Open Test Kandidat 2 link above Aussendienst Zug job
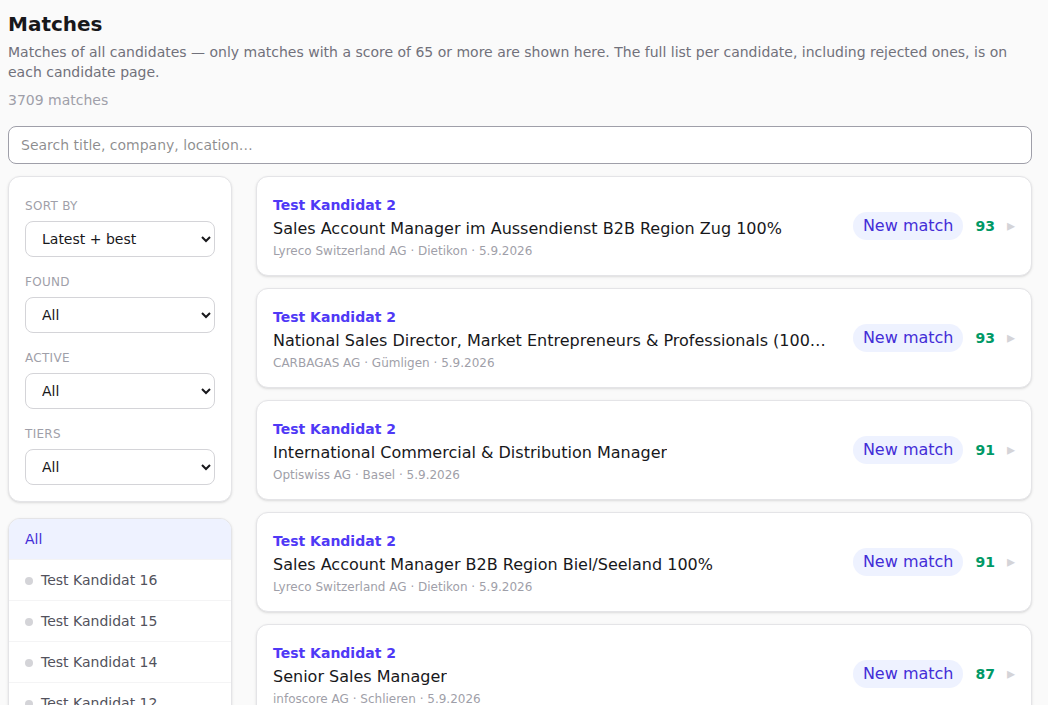Viewport: 1048px width, 705px height. [334, 205]
